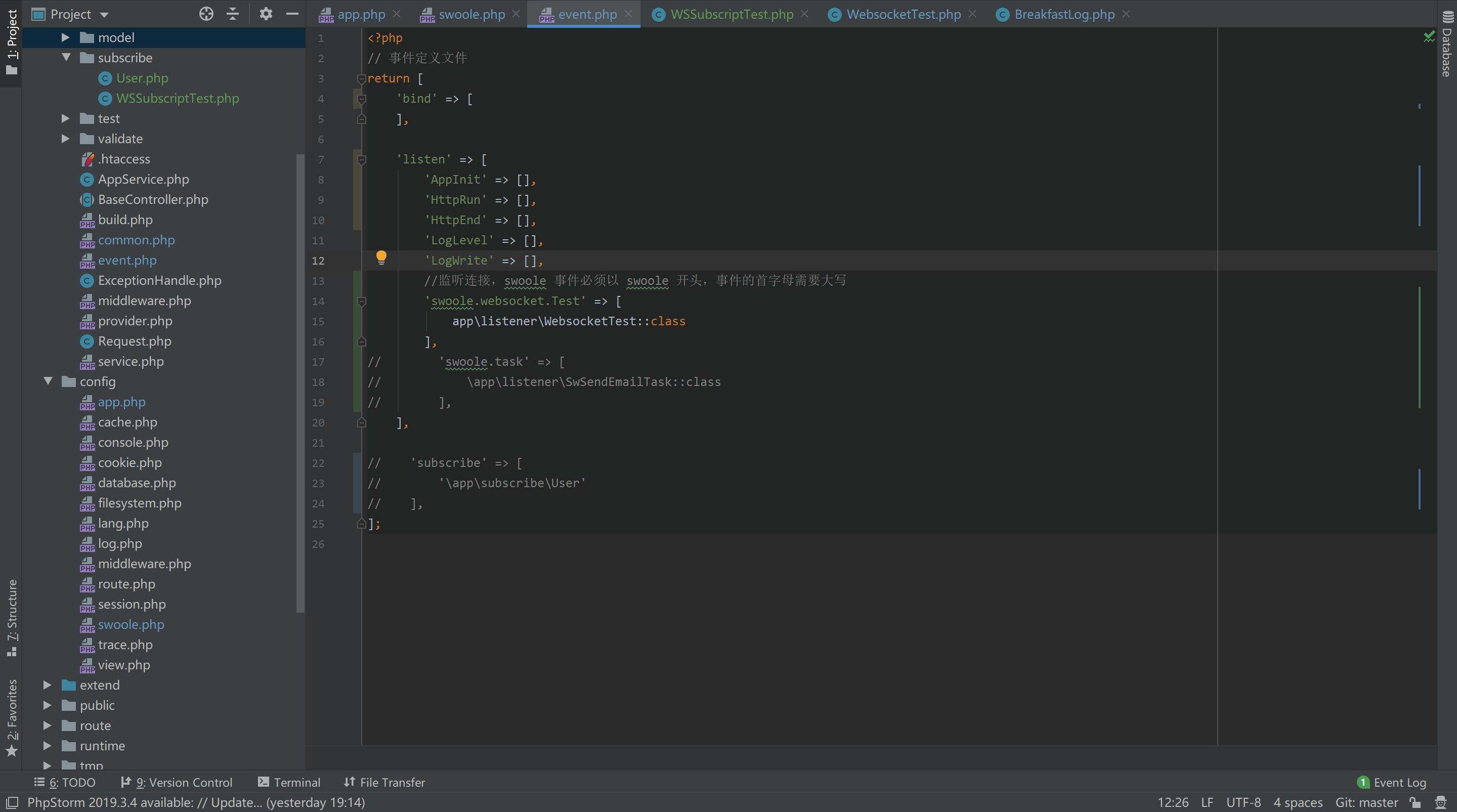This screenshot has height=812, width=1457.
Task: Collapse the config folder
Action: [x=48, y=381]
